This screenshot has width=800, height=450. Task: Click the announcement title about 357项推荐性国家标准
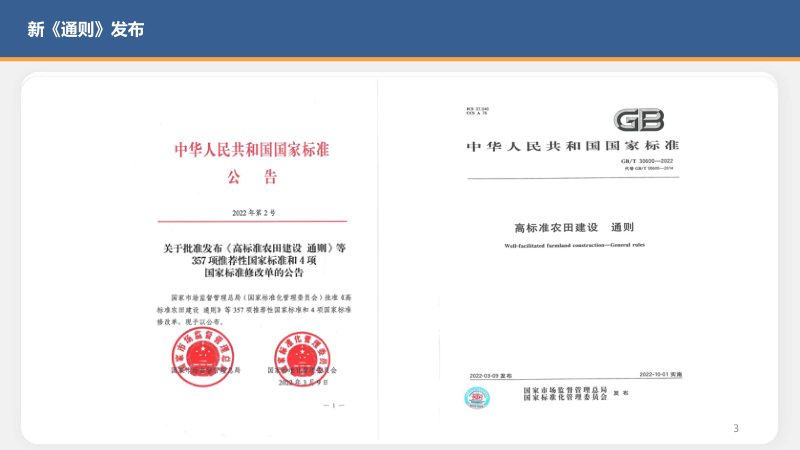click(x=254, y=260)
